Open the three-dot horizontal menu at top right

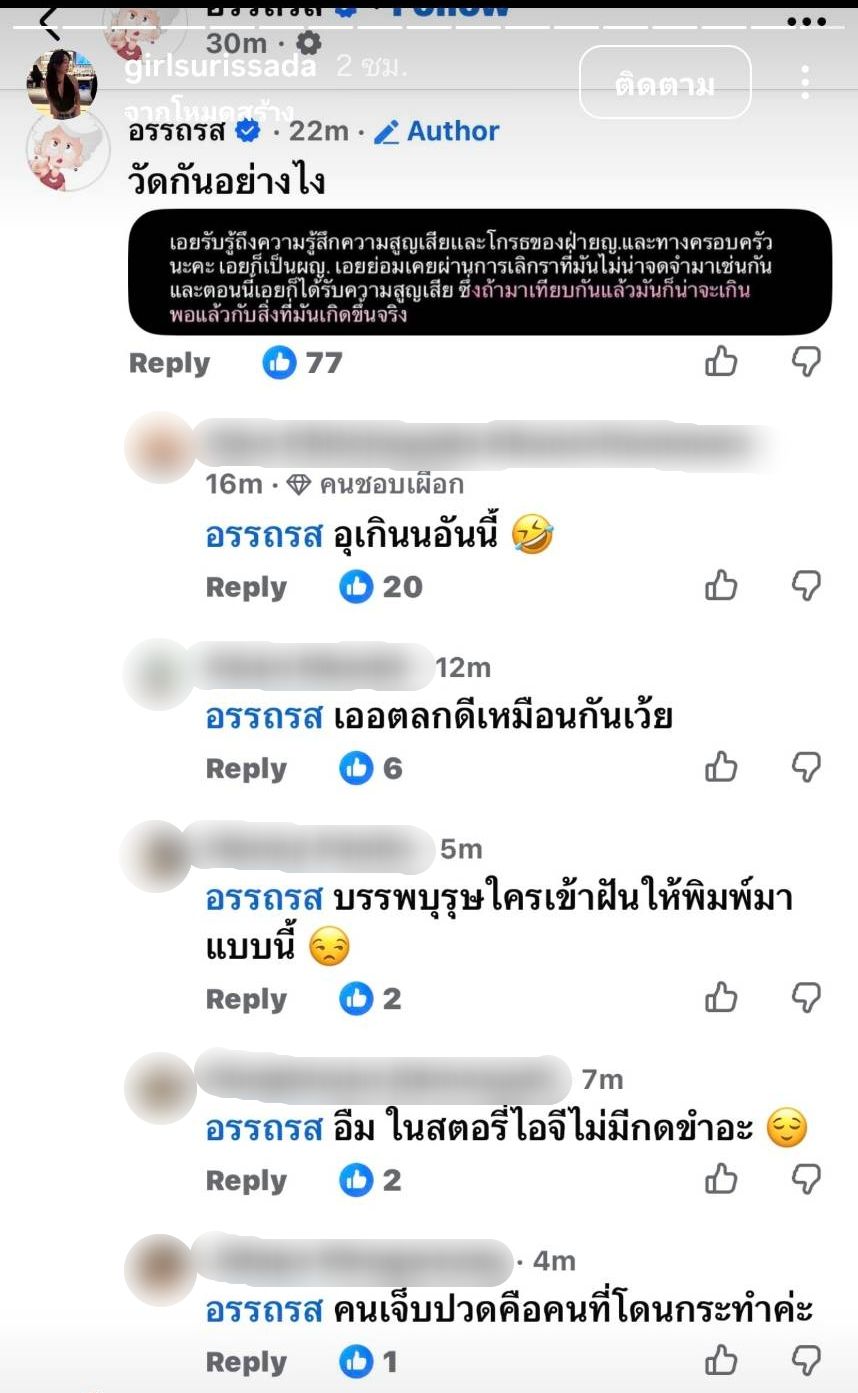point(806,22)
